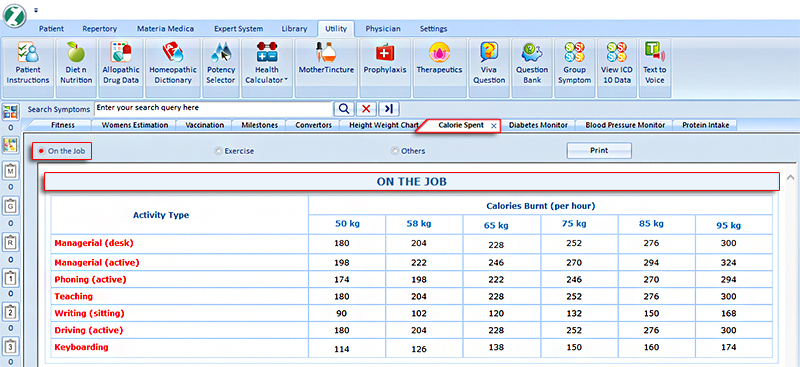Screen dimensions: 800x367
Task: Switch to the Milestones tab
Action: coord(260,125)
